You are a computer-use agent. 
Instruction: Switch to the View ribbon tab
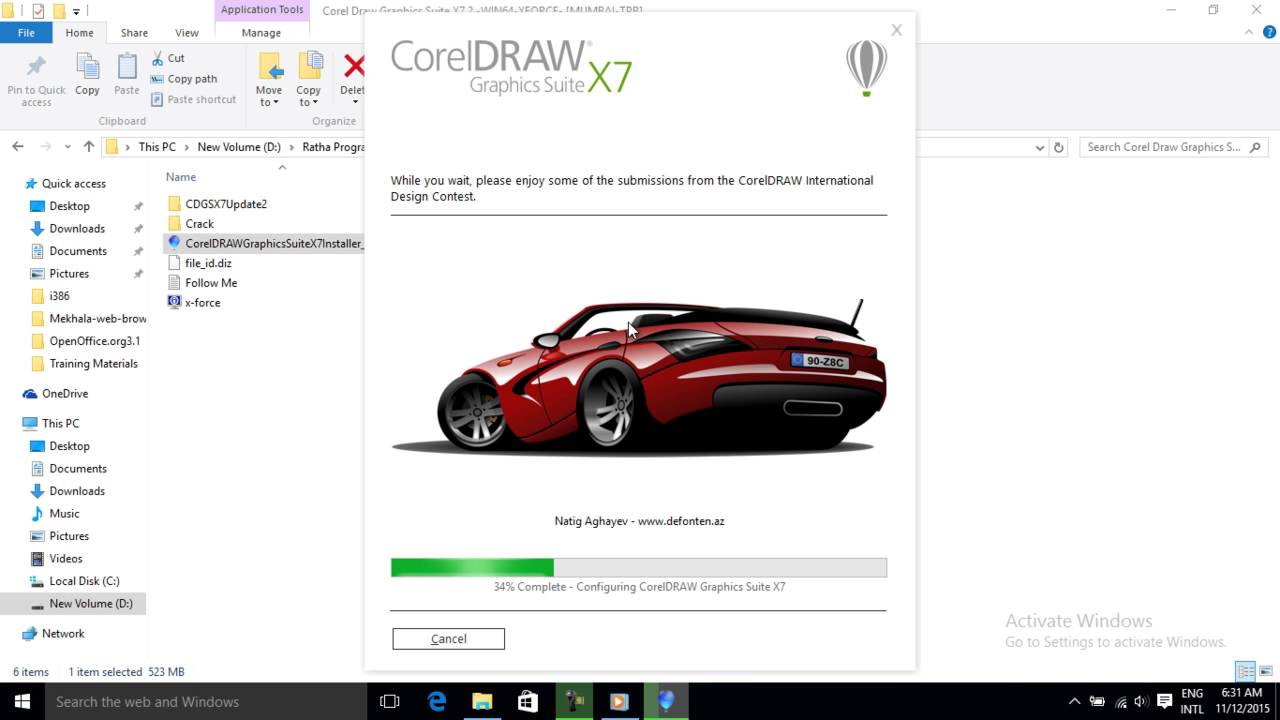click(187, 33)
